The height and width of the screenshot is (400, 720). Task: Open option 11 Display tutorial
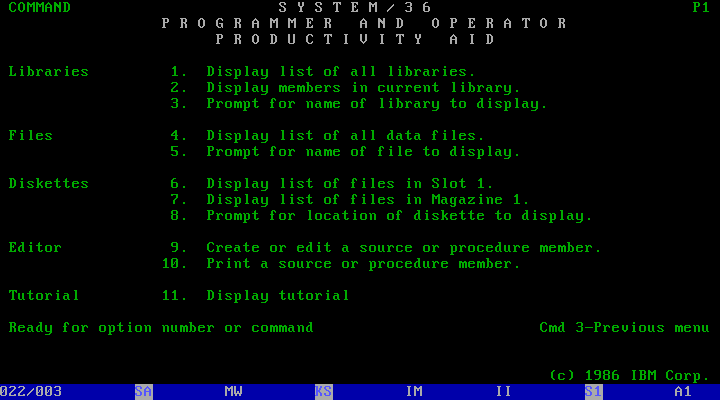[278, 296]
